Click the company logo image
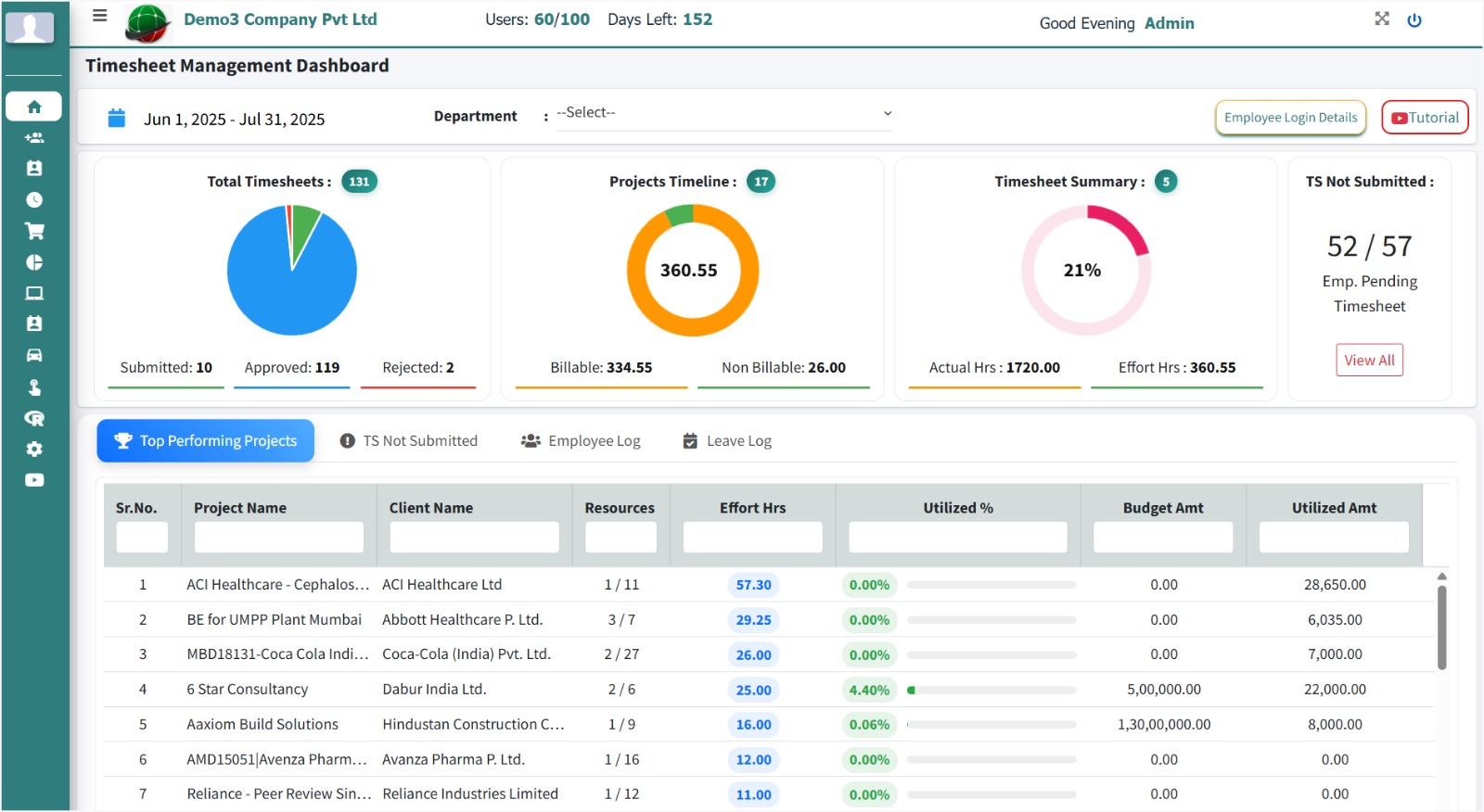The image size is (1484, 812). (147, 23)
